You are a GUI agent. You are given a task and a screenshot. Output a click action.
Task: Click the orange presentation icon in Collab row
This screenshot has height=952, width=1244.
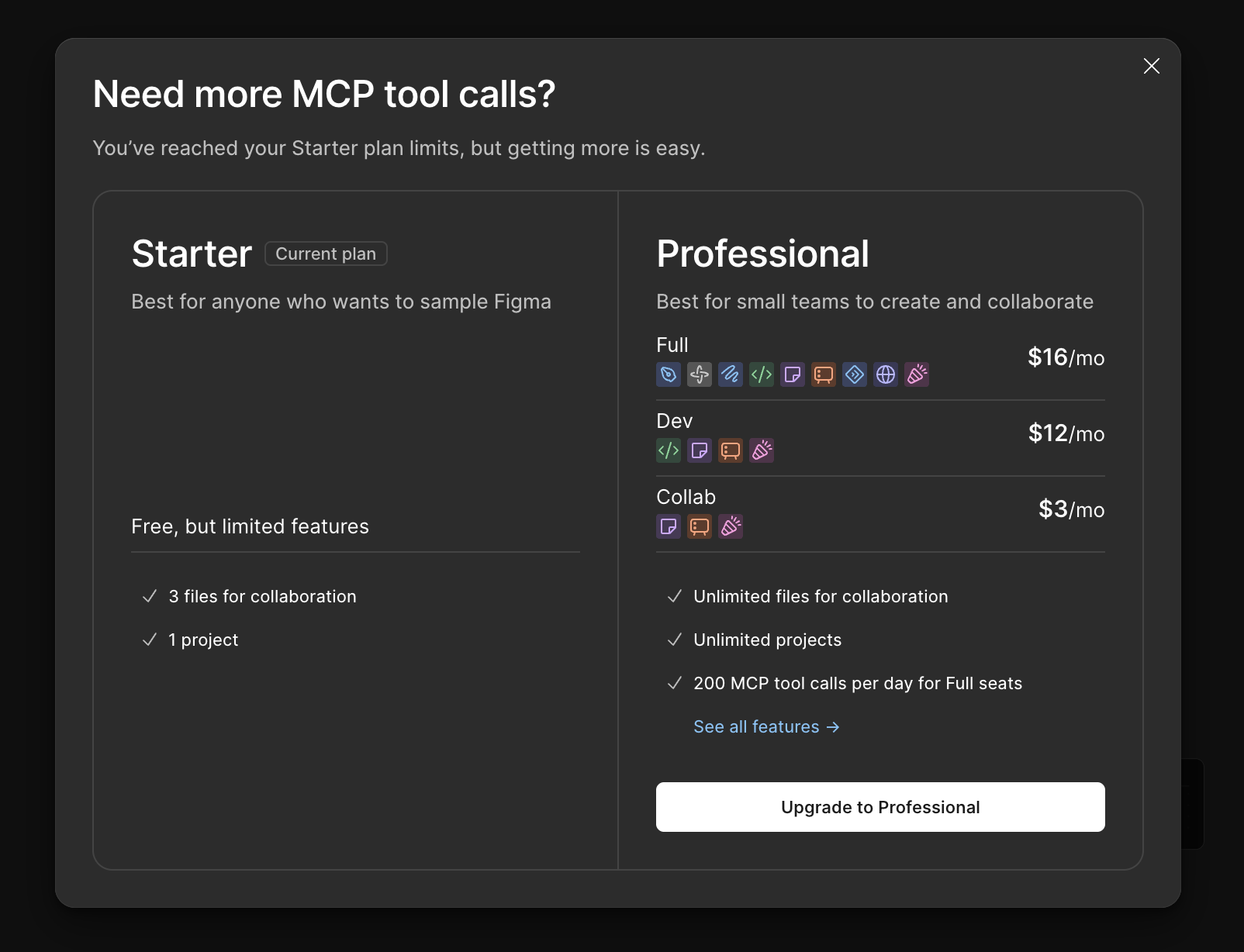(700, 526)
